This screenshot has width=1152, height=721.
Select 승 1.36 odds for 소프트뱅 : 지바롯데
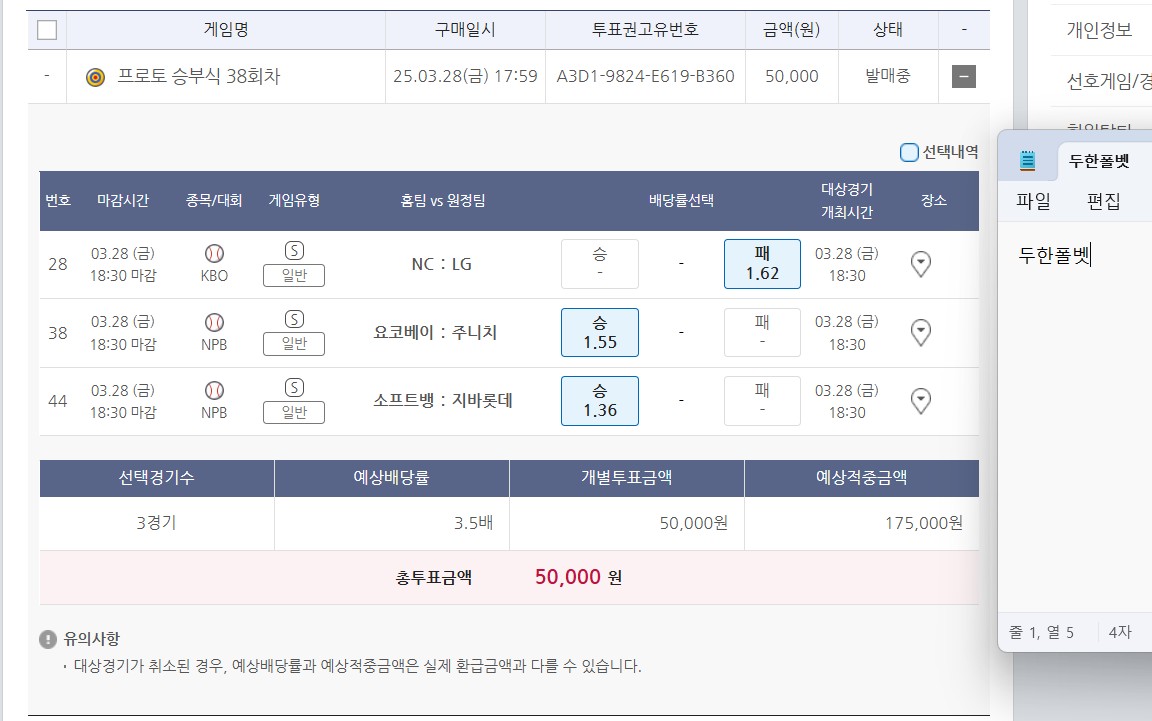point(600,401)
